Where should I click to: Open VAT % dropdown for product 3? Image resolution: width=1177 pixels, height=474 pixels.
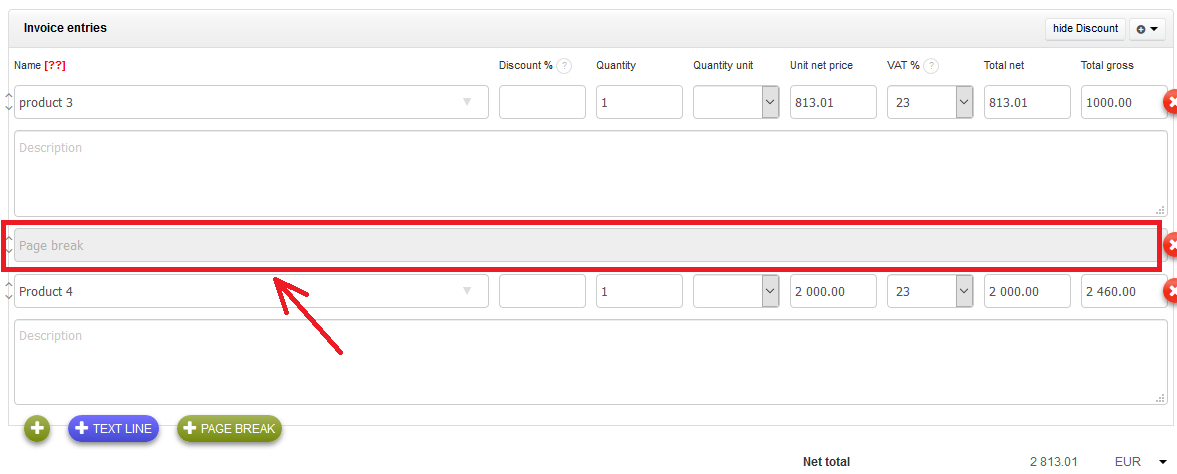tap(964, 102)
